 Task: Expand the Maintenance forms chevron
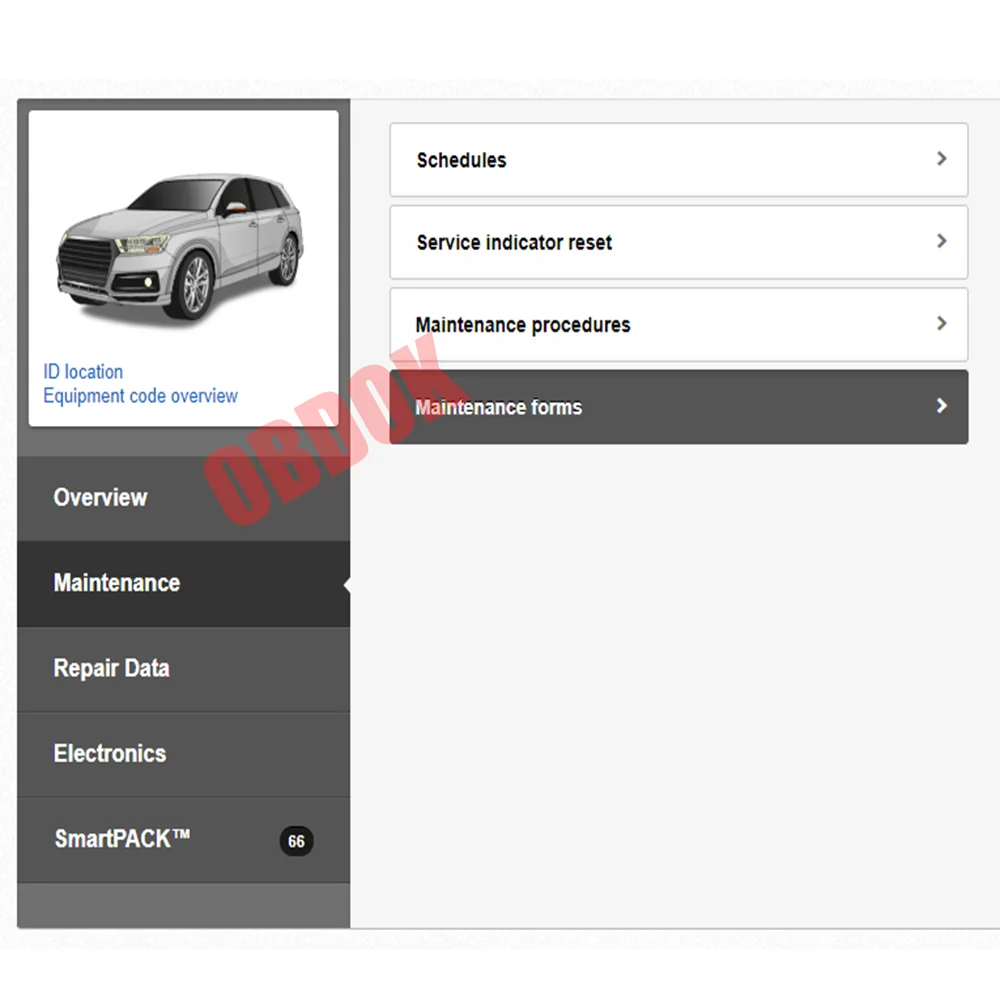941,406
